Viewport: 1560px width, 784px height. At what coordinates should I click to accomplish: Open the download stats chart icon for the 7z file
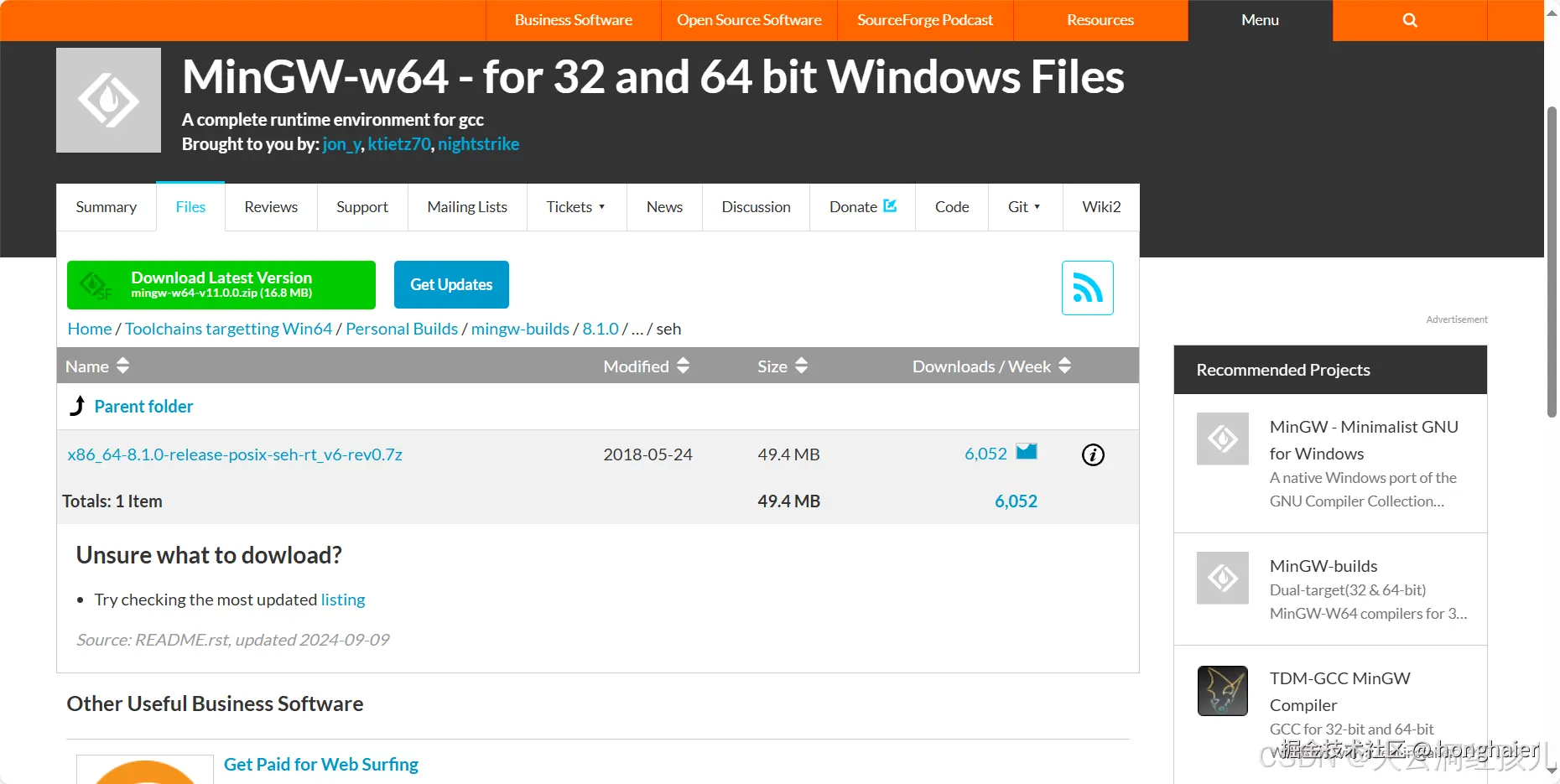tap(1027, 452)
